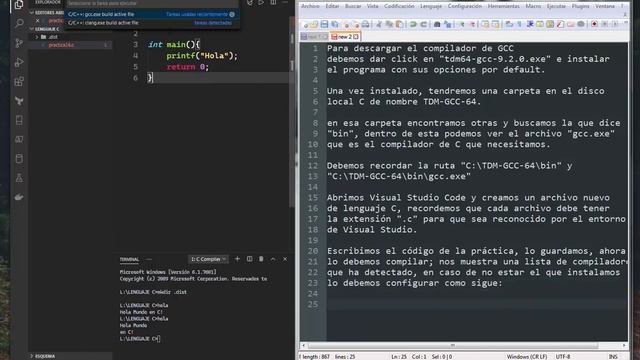
Task: Open Lenguaje menu in Notepad++
Action: (x=431, y=6)
